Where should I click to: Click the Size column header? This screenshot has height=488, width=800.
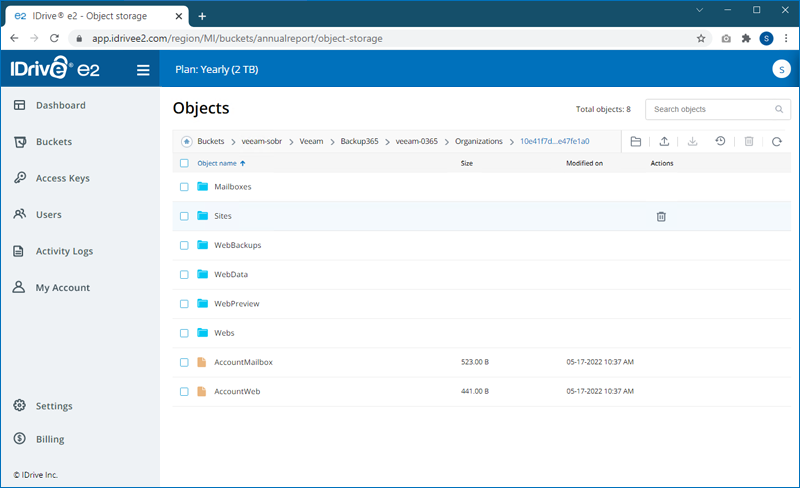pyautogui.click(x=467, y=163)
